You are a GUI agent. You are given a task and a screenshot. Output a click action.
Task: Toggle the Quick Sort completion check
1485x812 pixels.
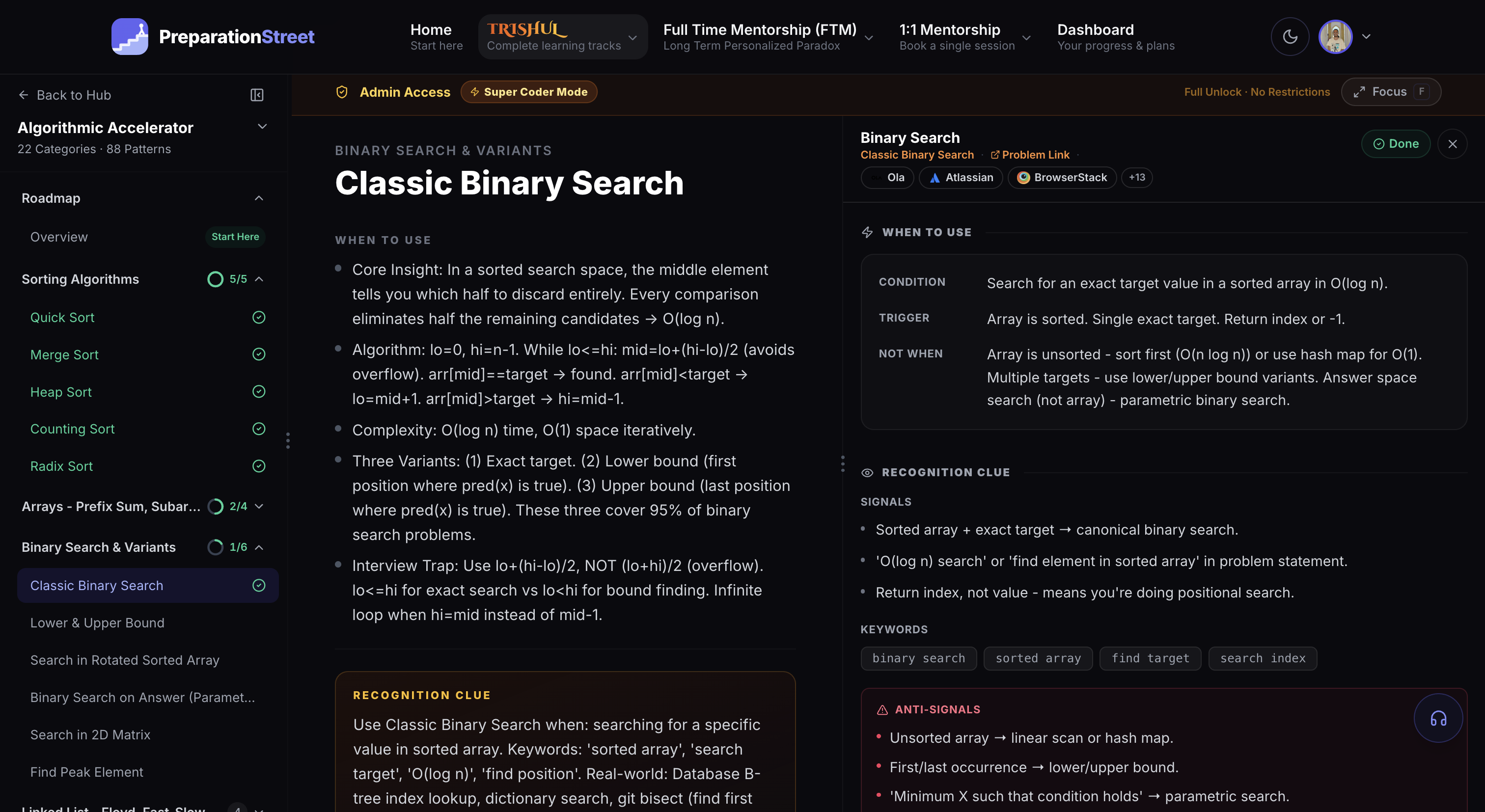click(x=259, y=317)
